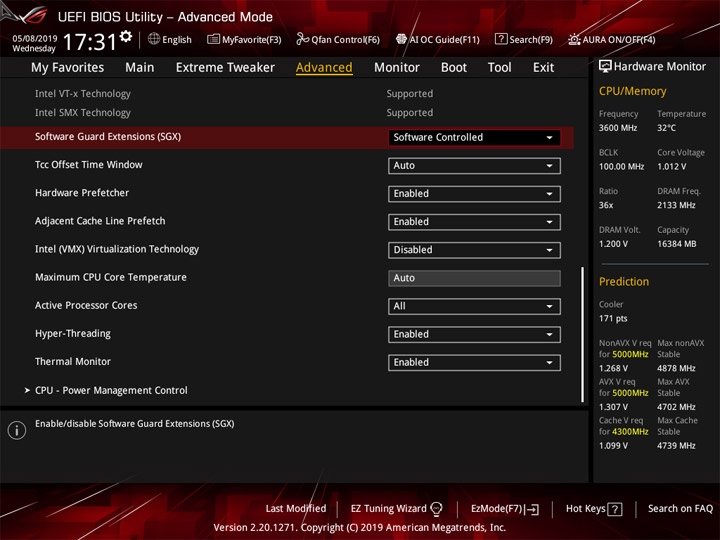Viewport: 720px width, 540px height.
Task: Select the Hardware Prefetcher row label
Action: click(x=82, y=193)
